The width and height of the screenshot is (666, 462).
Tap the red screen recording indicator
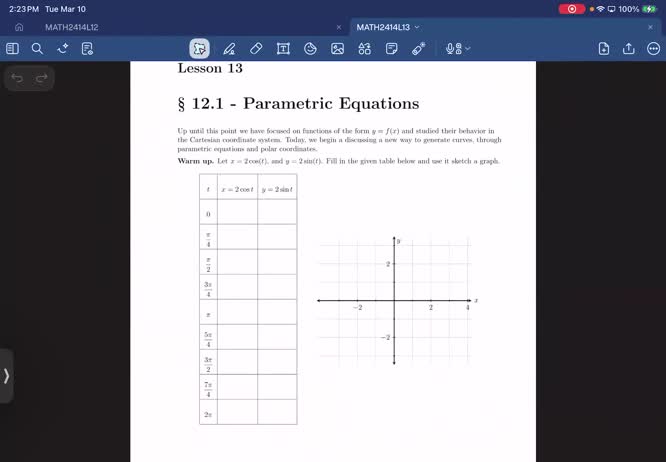tap(572, 9)
